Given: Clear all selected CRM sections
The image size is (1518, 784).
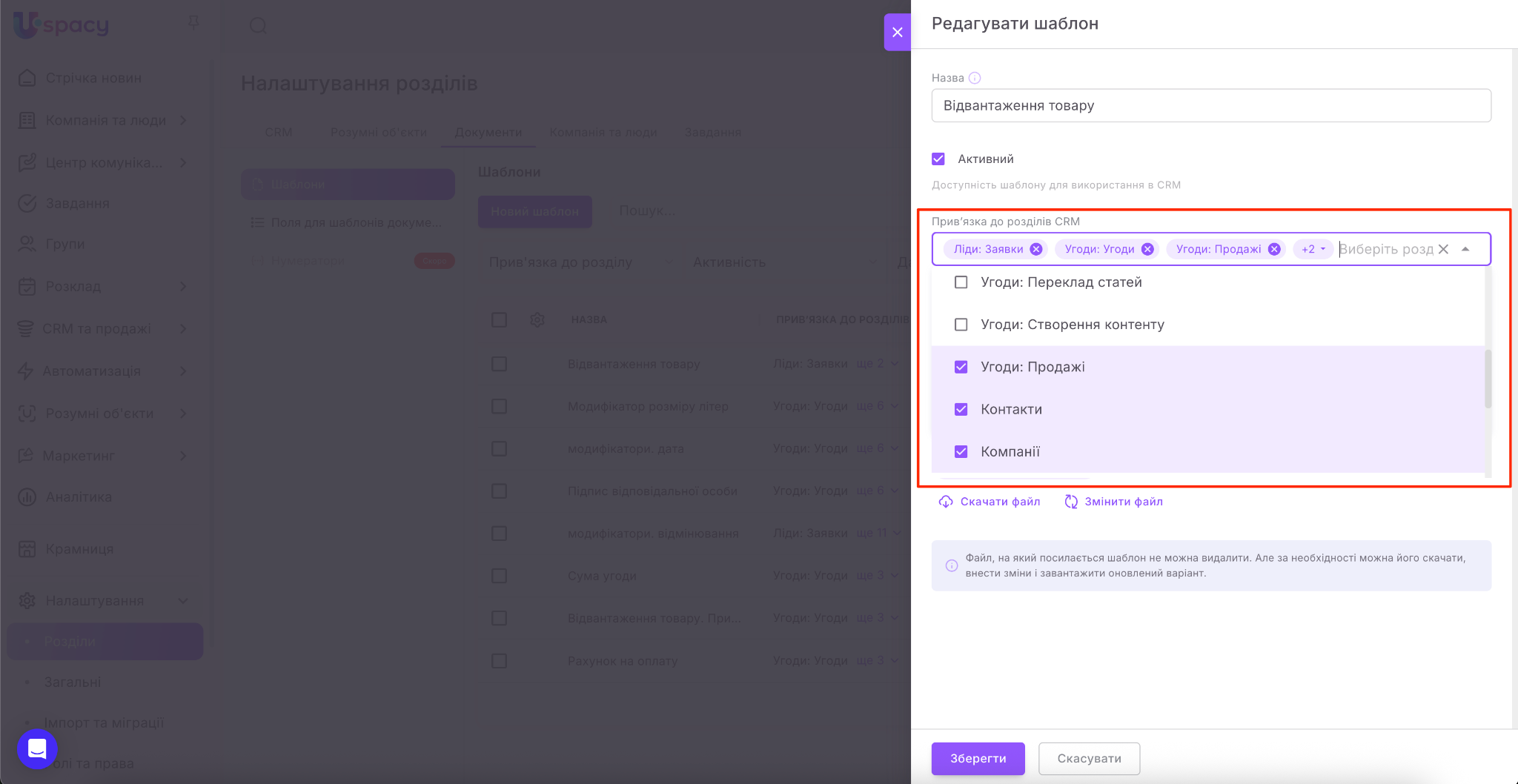Looking at the screenshot, I should 1443,249.
